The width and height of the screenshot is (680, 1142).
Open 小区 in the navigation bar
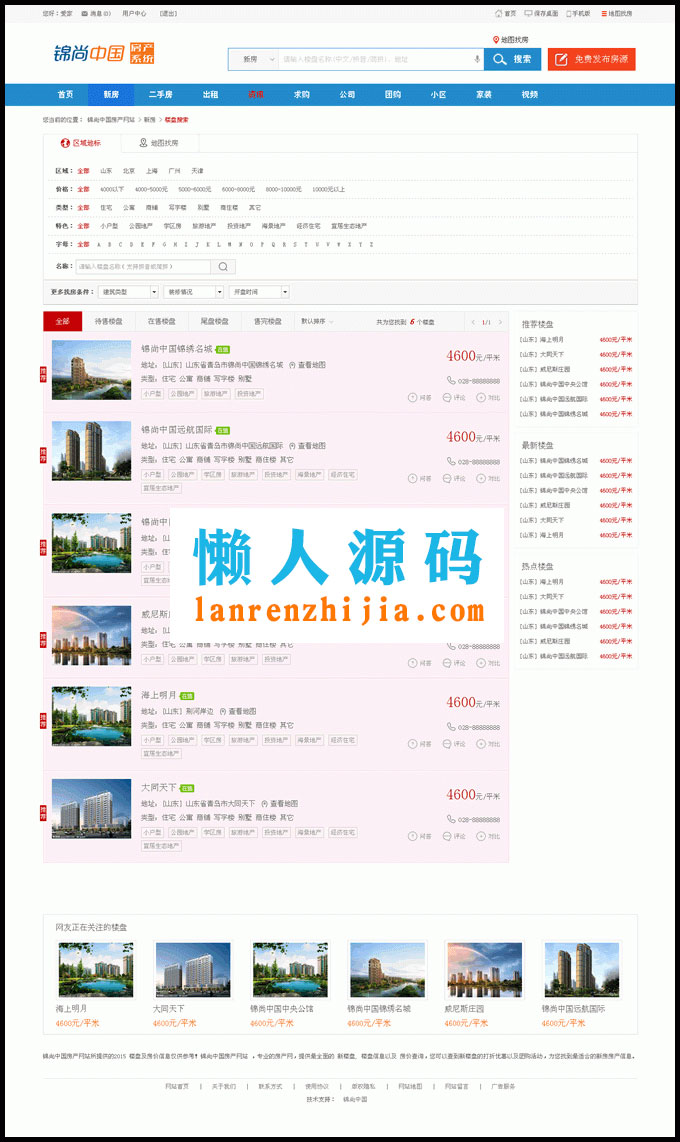pyautogui.click(x=438, y=95)
